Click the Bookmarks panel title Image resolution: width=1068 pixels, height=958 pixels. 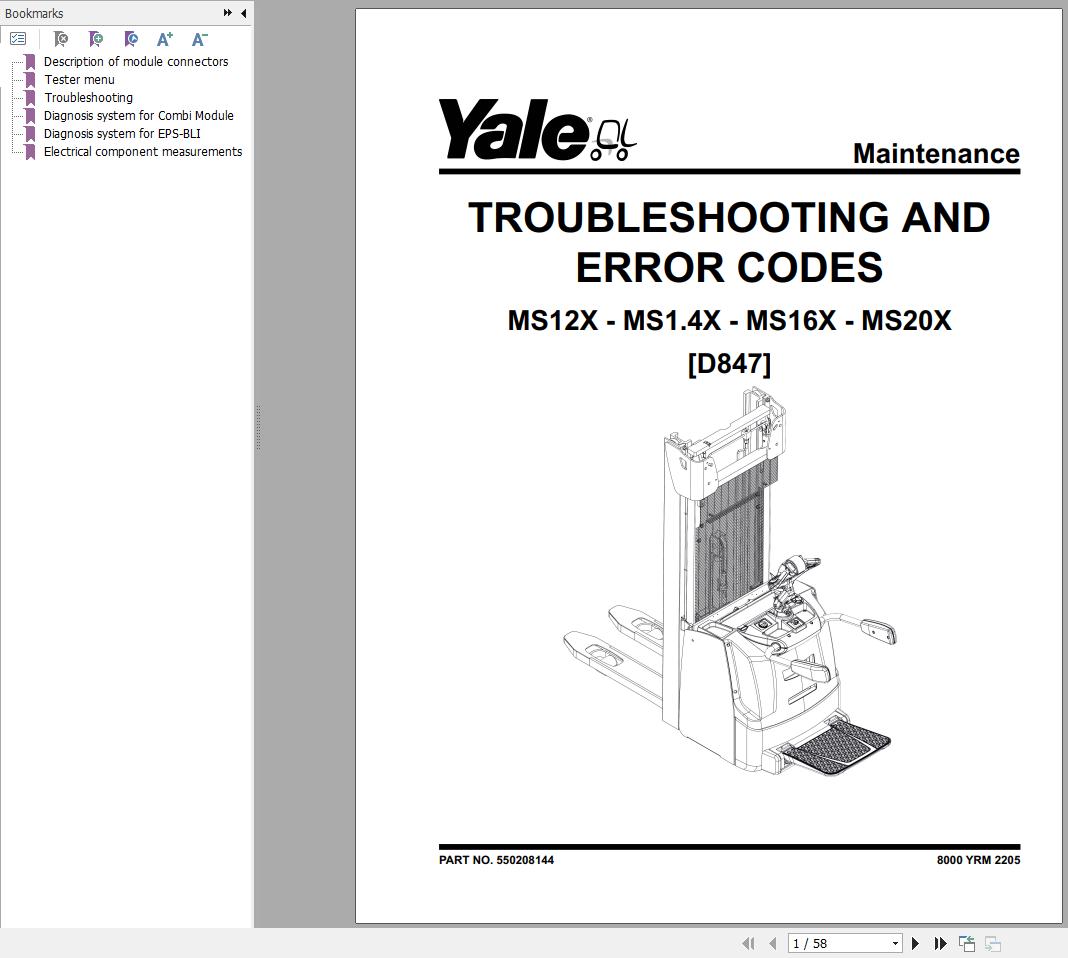click(34, 13)
